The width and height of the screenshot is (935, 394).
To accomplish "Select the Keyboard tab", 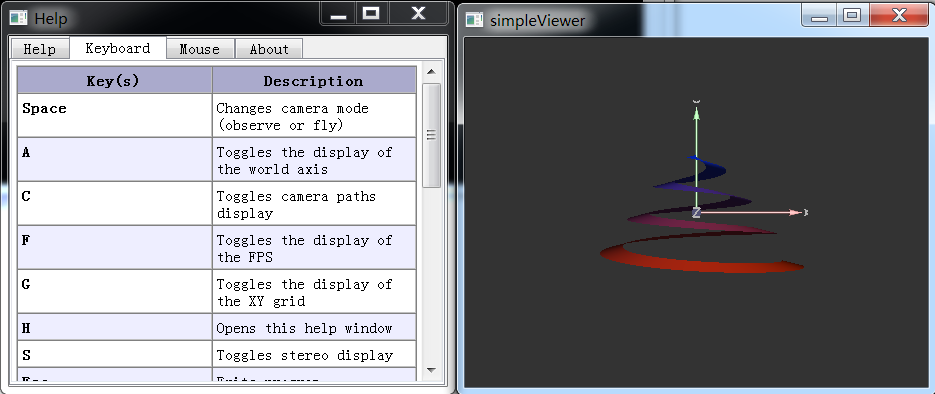I will click(117, 48).
